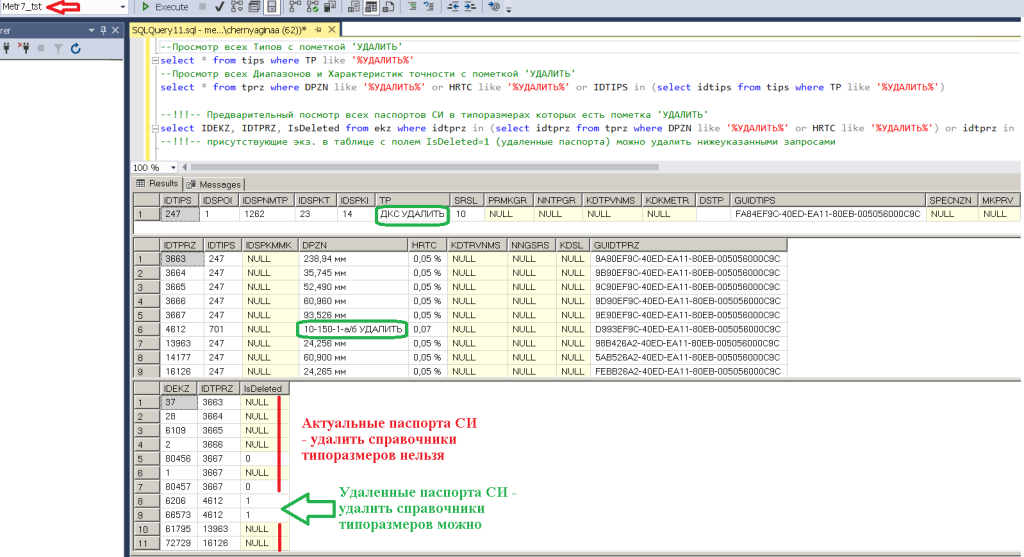Select Results to Grid output mode
Screen dimensions: 1024x557
click(371, 7)
